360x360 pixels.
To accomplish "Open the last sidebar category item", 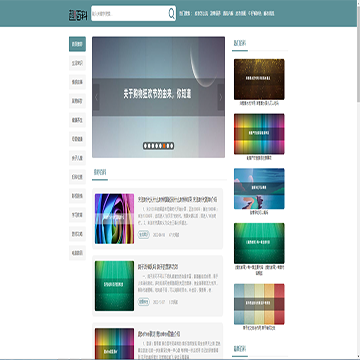I will [x=77, y=253].
